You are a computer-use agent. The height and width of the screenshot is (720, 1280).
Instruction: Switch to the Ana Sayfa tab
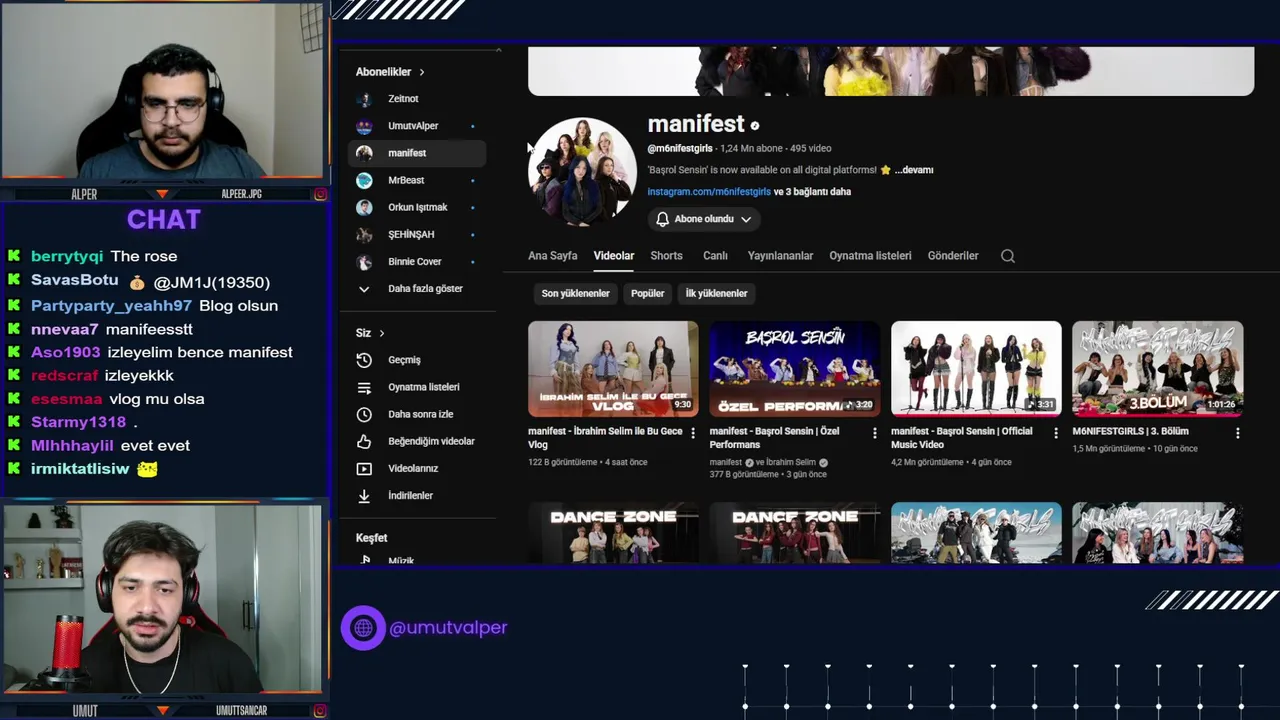pyautogui.click(x=553, y=256)
